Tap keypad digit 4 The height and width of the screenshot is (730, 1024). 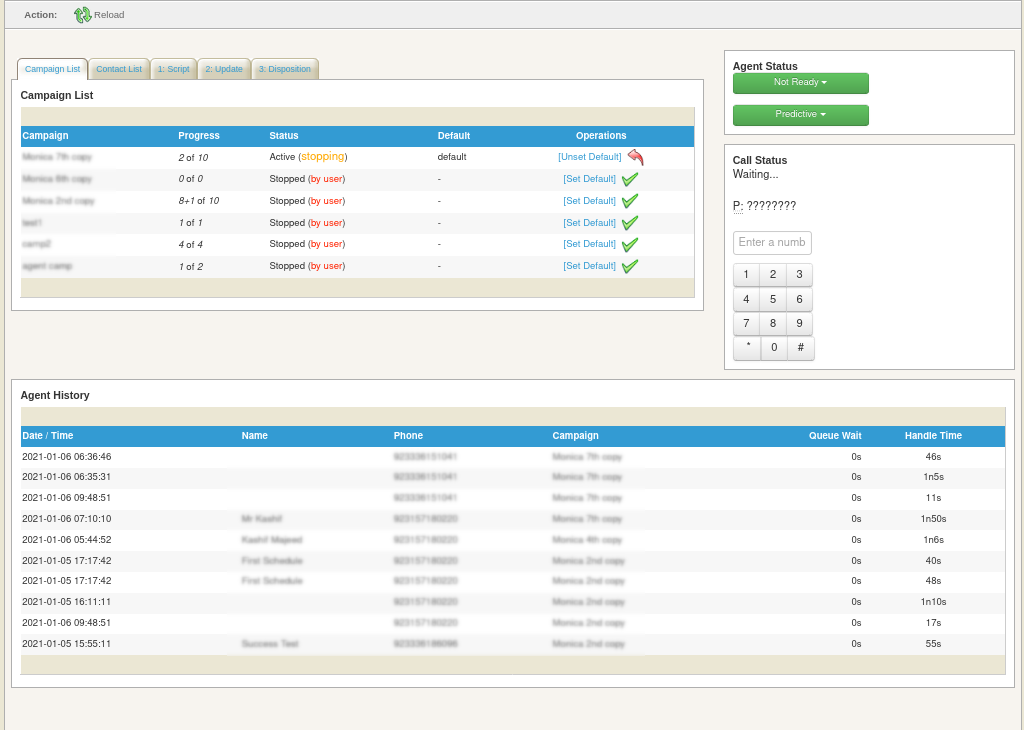point(746,300)
